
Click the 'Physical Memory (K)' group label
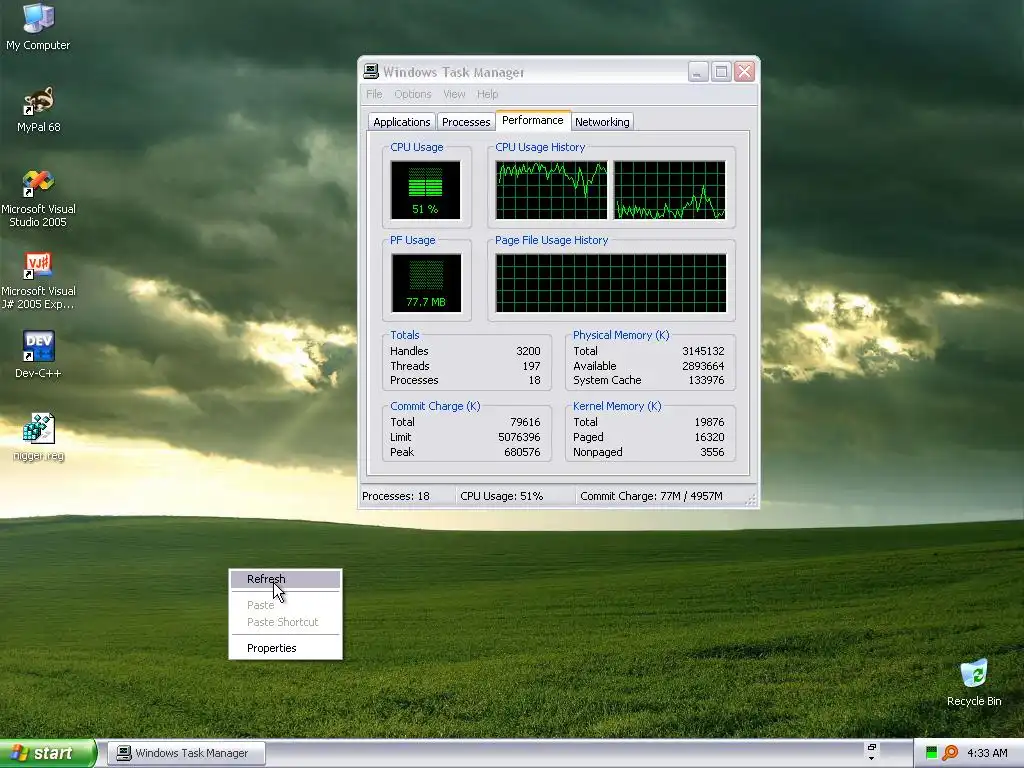[x=621, y=335]
